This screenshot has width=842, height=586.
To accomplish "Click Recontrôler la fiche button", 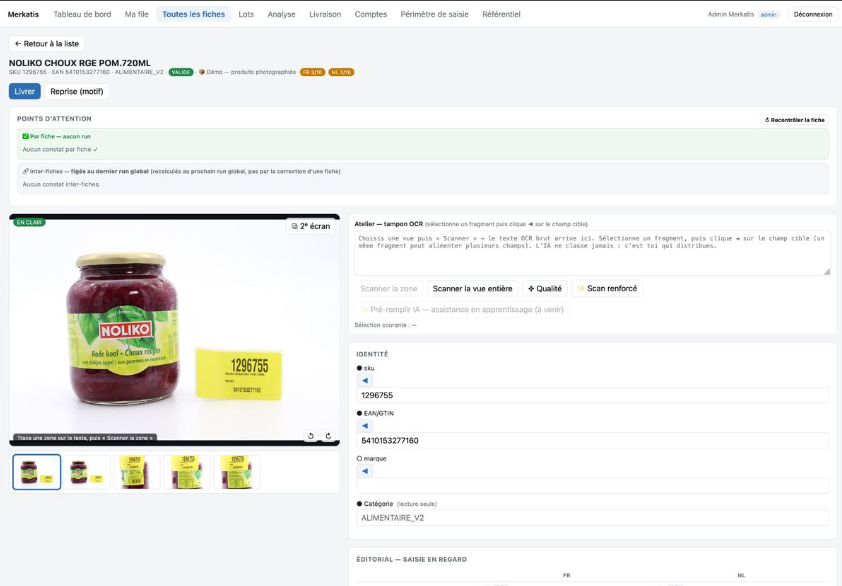I will [x=794, y=120].
